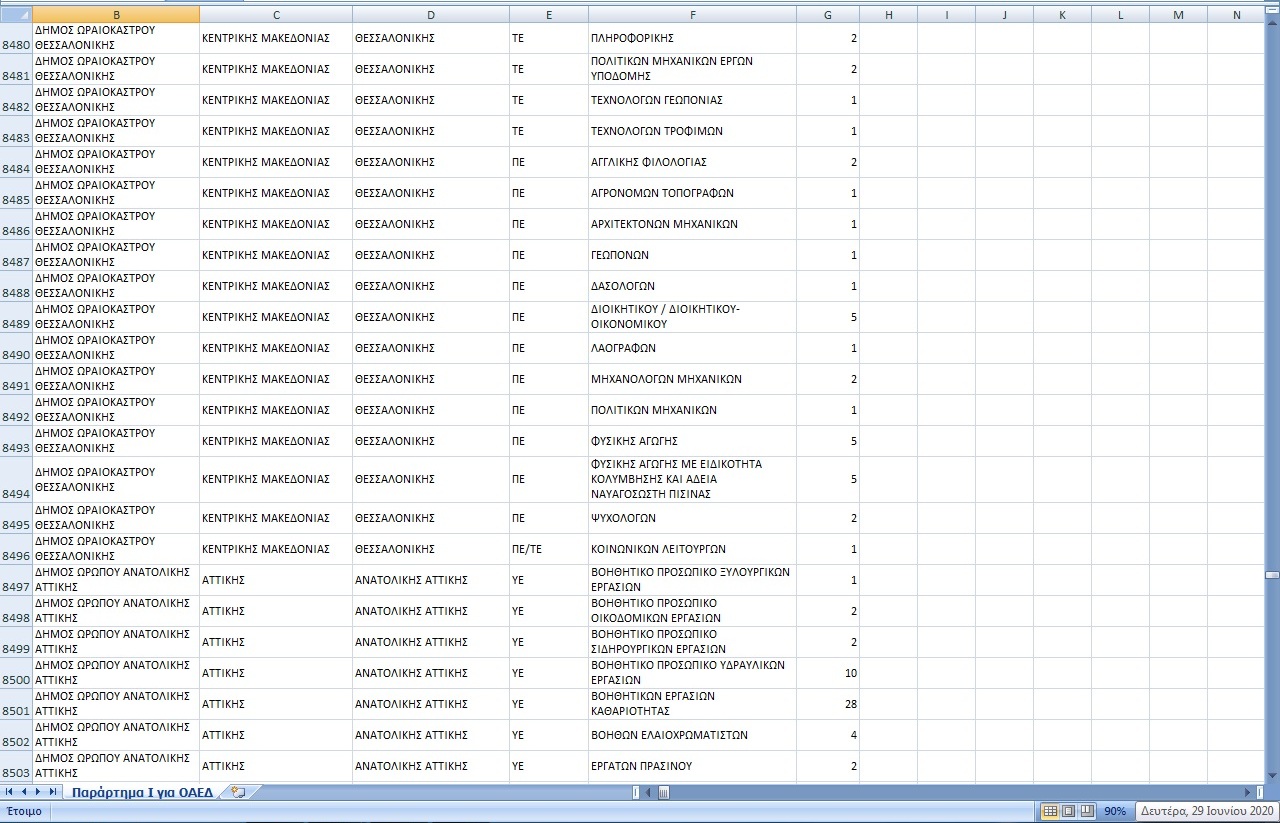Select ΔΗΜΟΣ ΩΡΩΠΟΥ ΑΝΑΤΟΛΙΚΗΣ ΑΤΤΙΚΗΣ cell, row 8502

[x=116, y=735]
